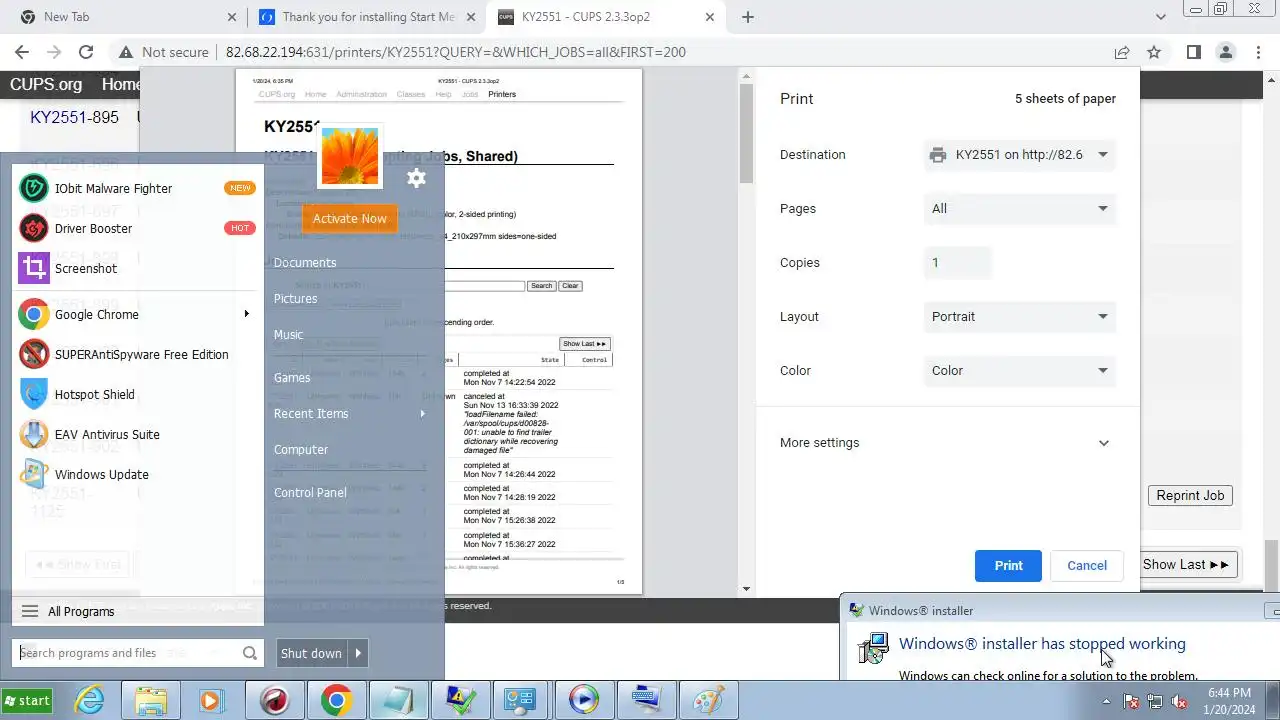Click the Activate Now button
Screen dimensions: 1280x720
(x=349, y=218)
